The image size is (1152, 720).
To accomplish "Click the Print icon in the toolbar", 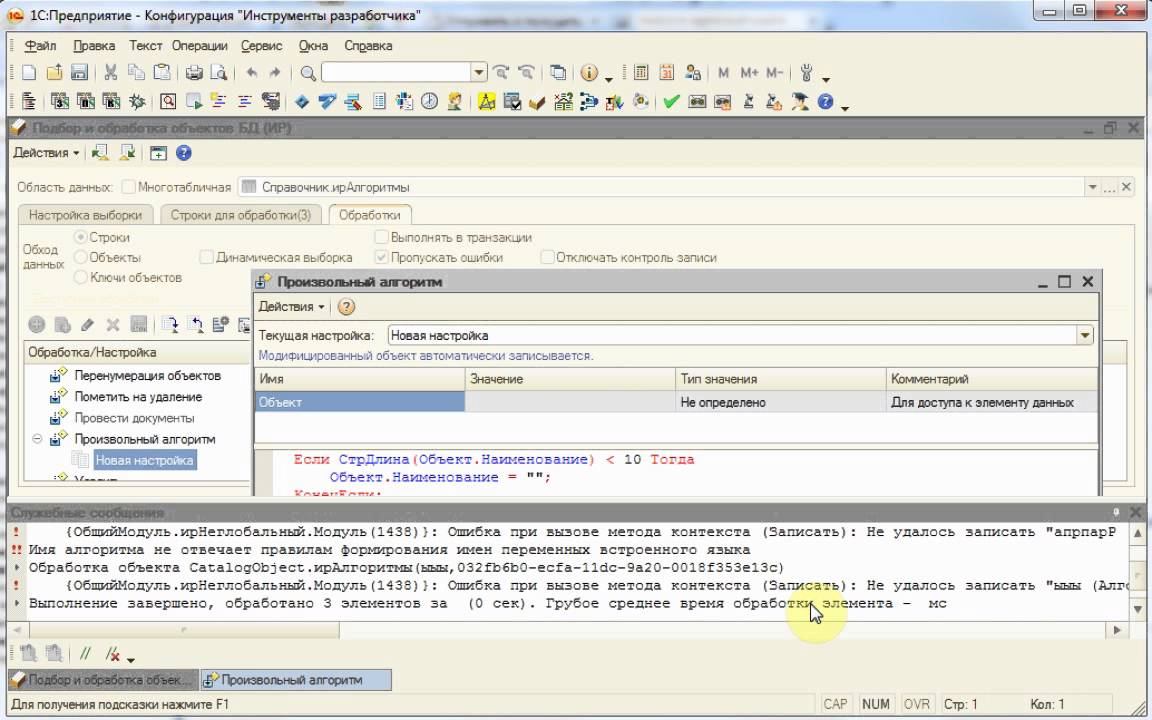I will tap(195, 73).
